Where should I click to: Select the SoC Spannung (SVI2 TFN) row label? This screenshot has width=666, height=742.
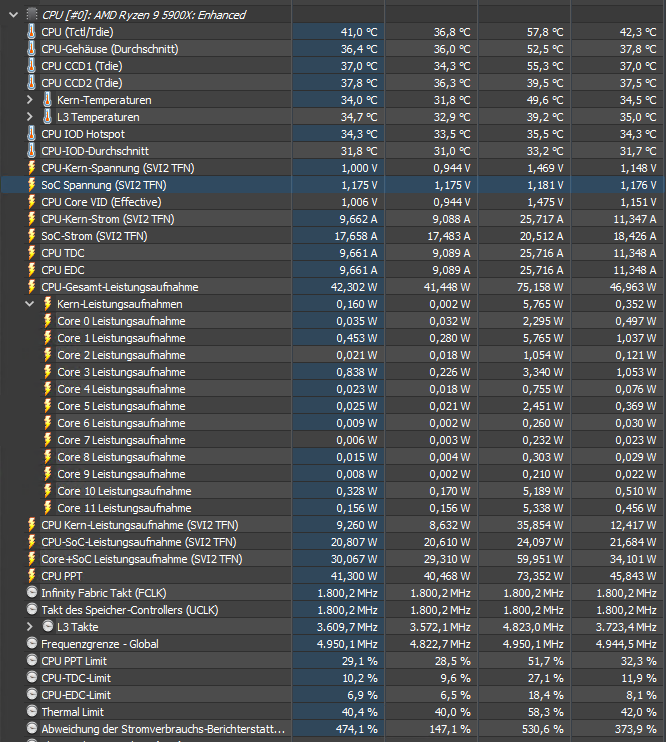point(104,185)
